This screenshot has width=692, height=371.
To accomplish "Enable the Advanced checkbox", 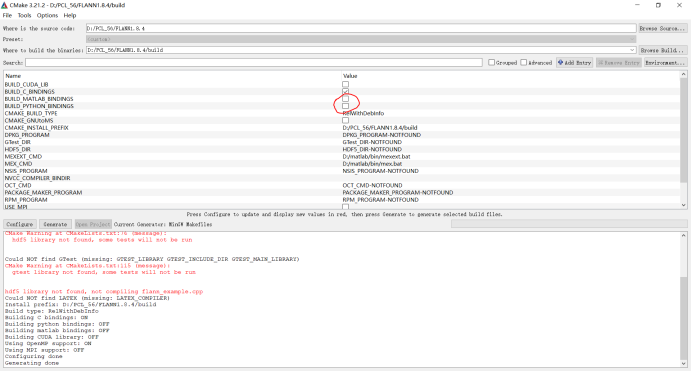I will 523,63.
